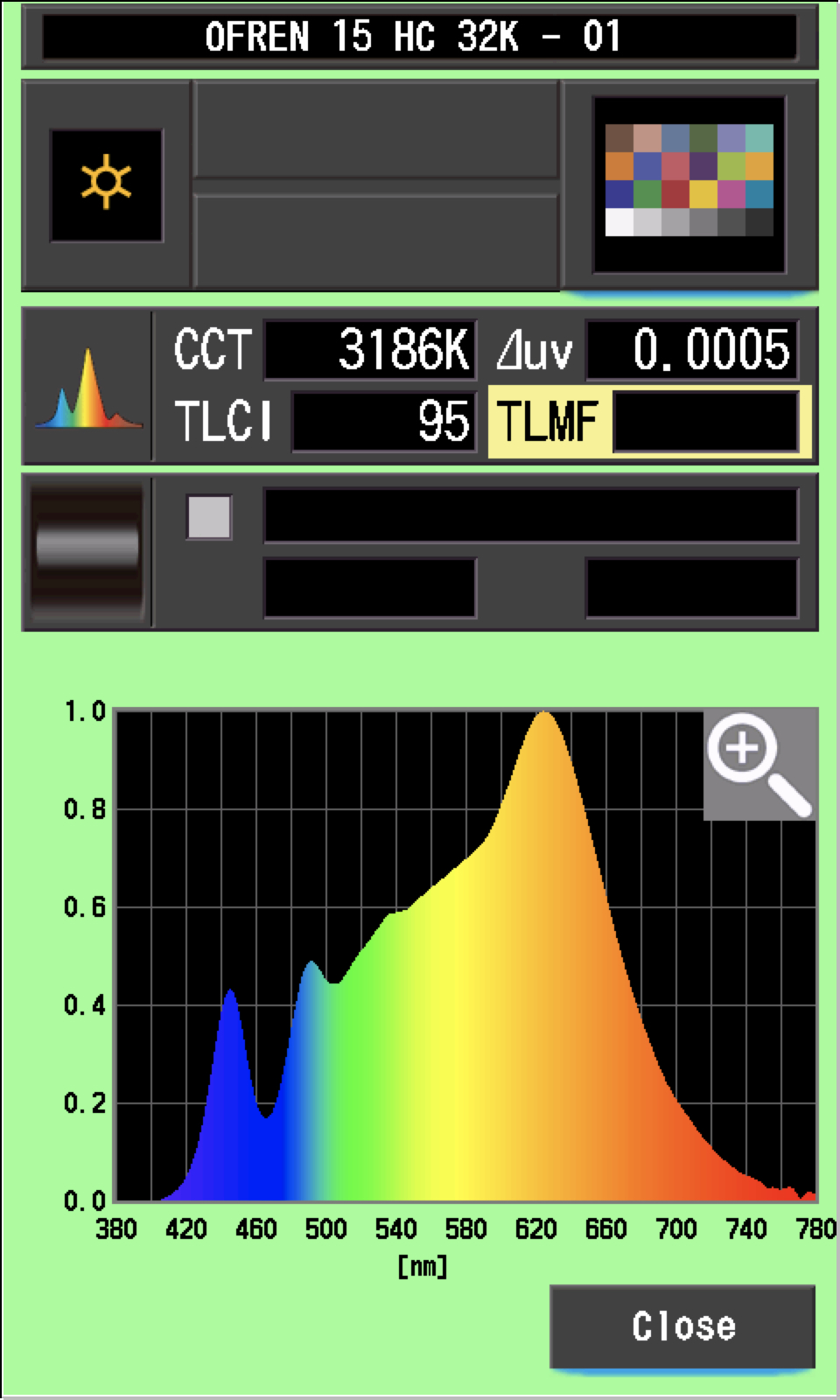
Task: Select the highlighted TLMF label
Action: click(x=549, y=421)
